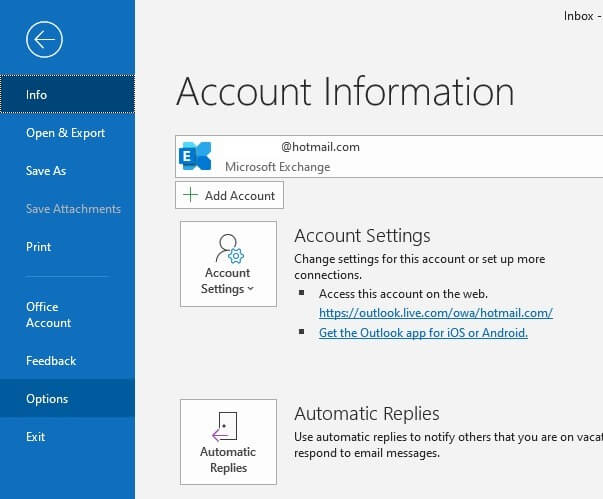Image resolution: width=603 pixels, height=499 pixels.
Task: Select Info in the sidebar
Action: tap(67, 95)
